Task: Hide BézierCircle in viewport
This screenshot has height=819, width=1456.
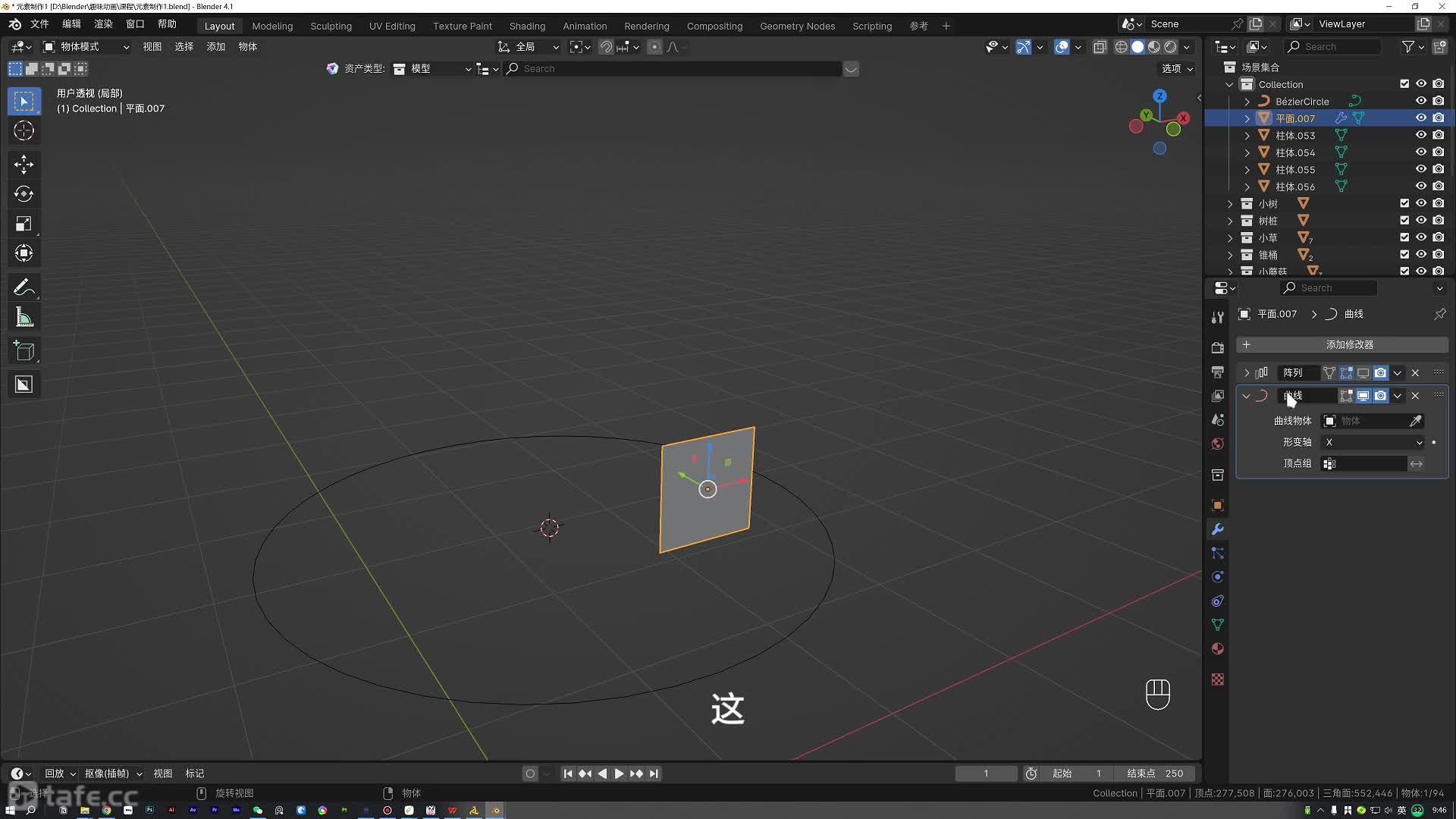Action: 1421,101
